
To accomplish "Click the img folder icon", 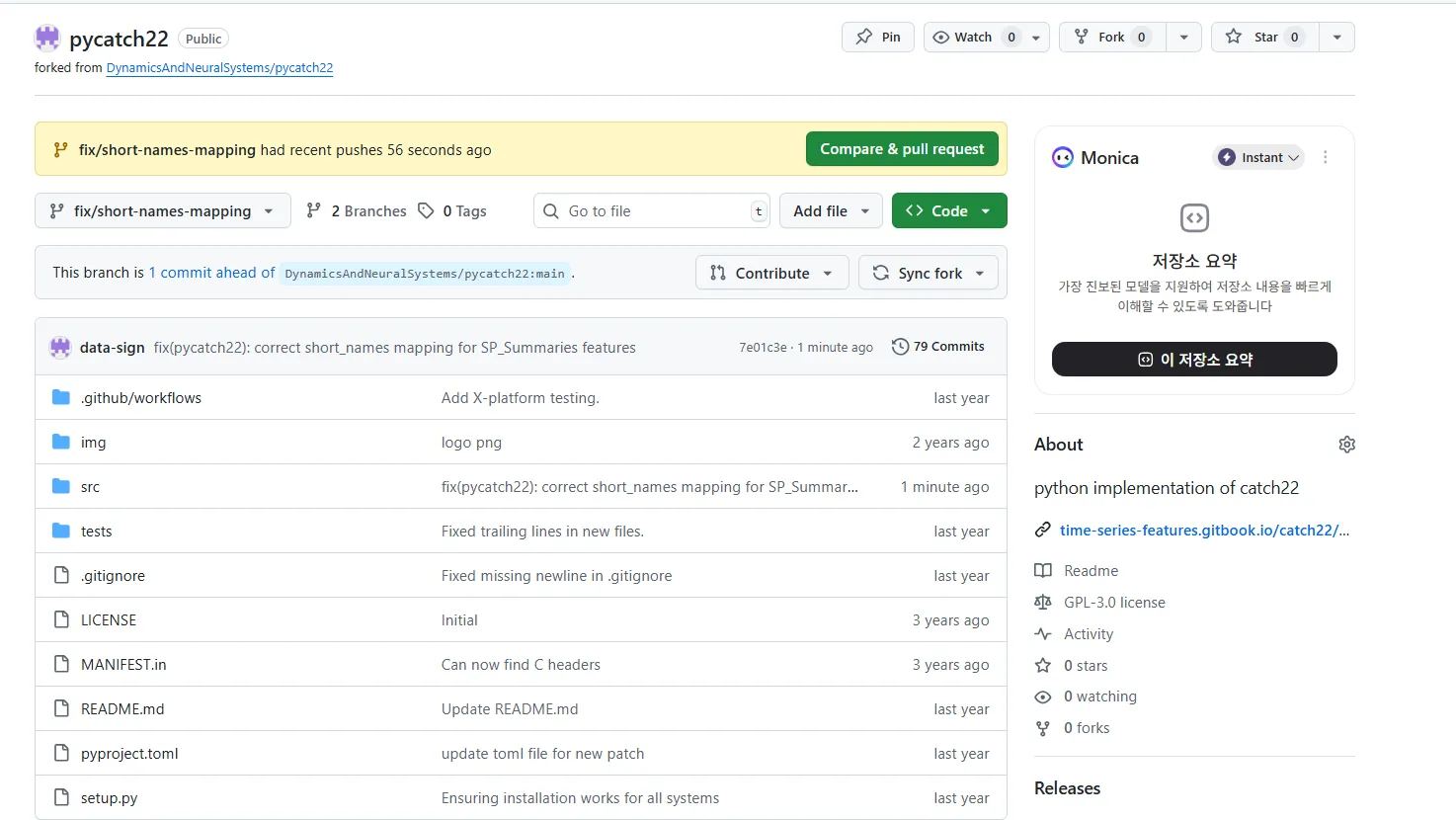I will point(61,442).
